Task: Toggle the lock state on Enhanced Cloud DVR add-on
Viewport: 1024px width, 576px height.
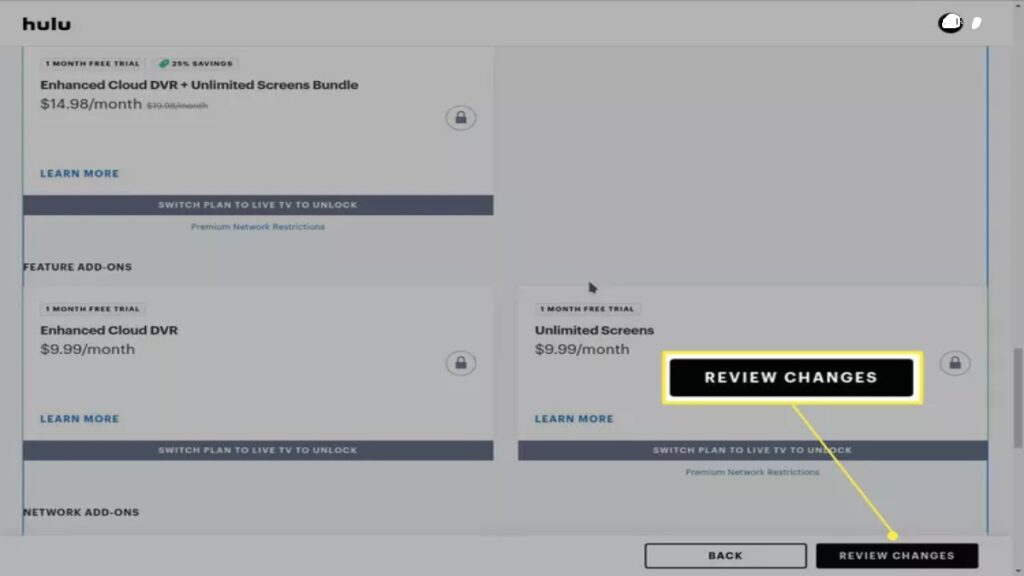Action: click(461, 363)
